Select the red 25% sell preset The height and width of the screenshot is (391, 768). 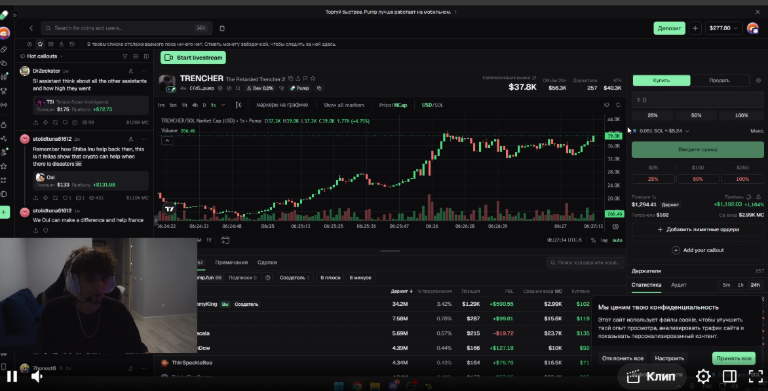(653, 179)
